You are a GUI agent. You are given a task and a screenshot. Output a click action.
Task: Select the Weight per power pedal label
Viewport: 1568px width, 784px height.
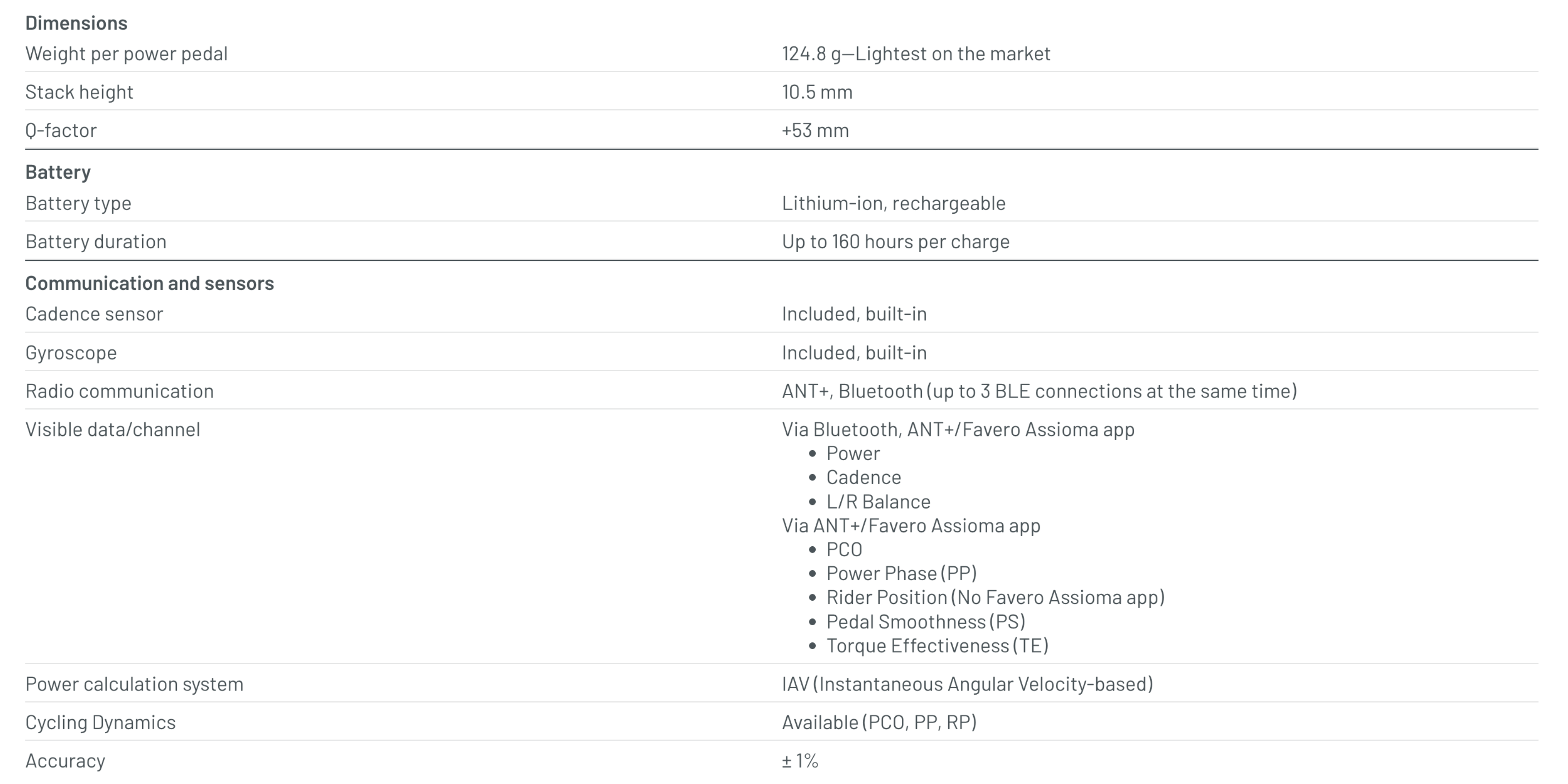click(126, 54)
